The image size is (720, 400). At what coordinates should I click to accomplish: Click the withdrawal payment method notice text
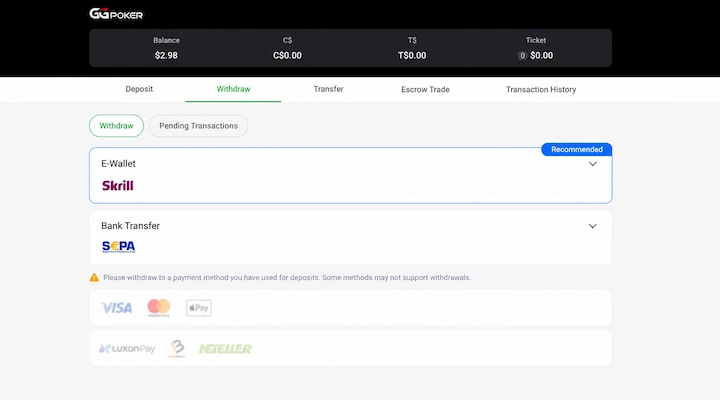point(287,277)
